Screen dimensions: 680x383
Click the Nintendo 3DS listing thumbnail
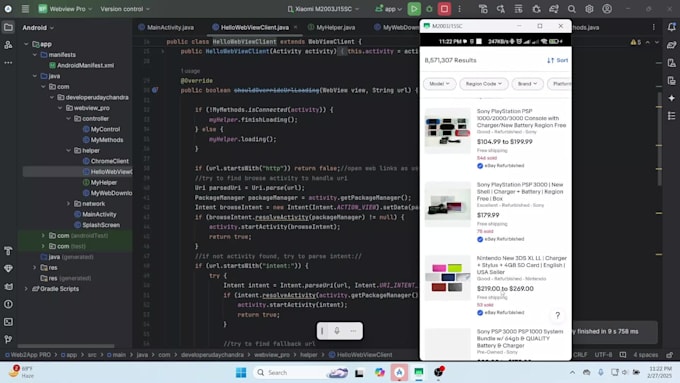click(448, 278)
